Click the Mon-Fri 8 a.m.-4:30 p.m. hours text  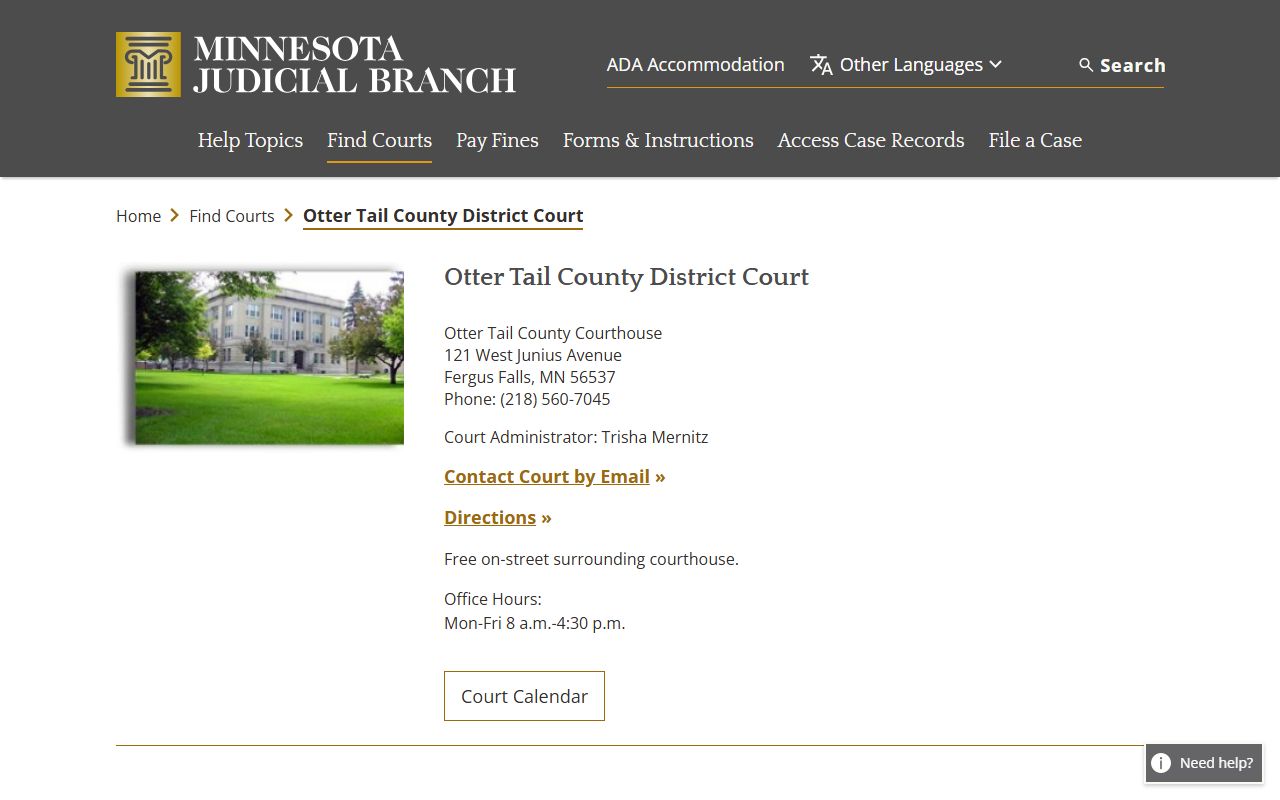click(535, 623)
